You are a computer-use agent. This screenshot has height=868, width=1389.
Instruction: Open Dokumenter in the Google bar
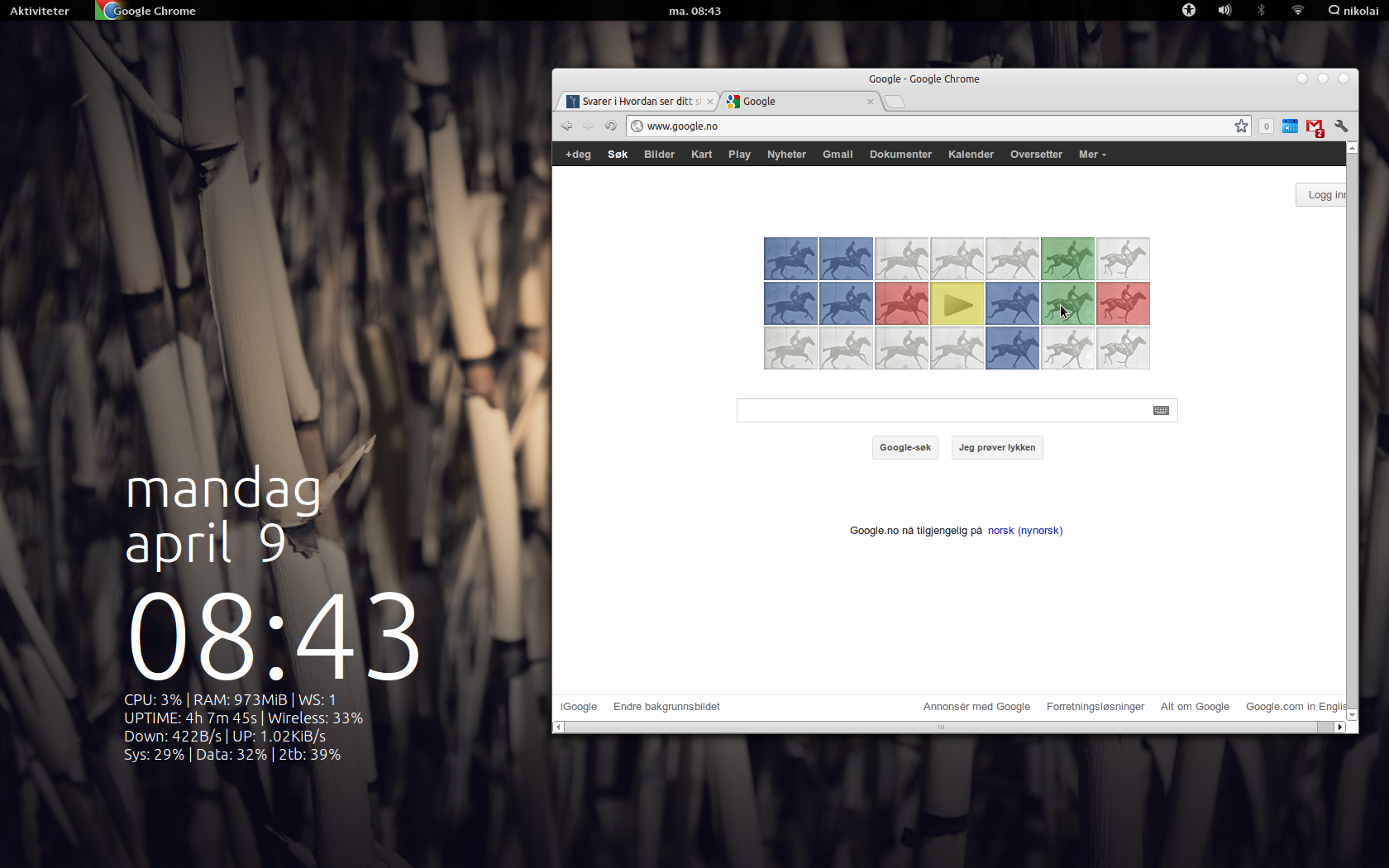pyautogui.click(x=900, y=155)
